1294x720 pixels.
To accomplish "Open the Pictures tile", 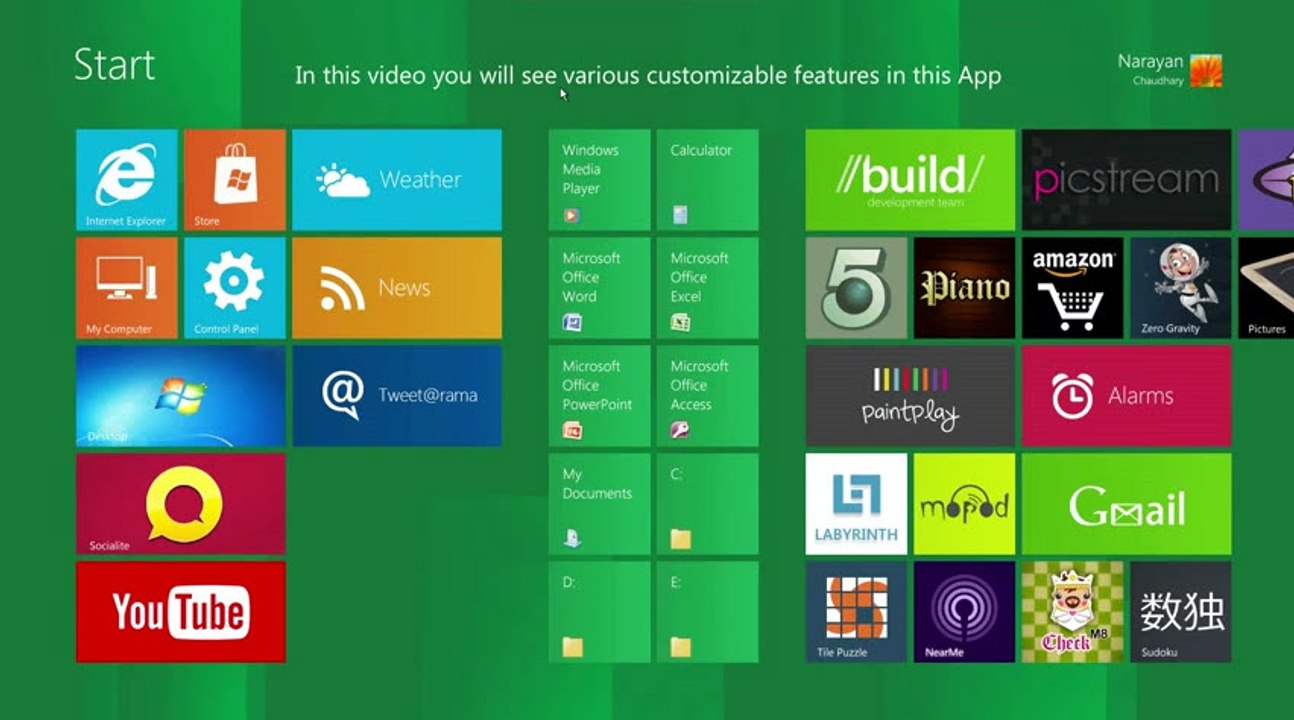I will click(1266, 288).
